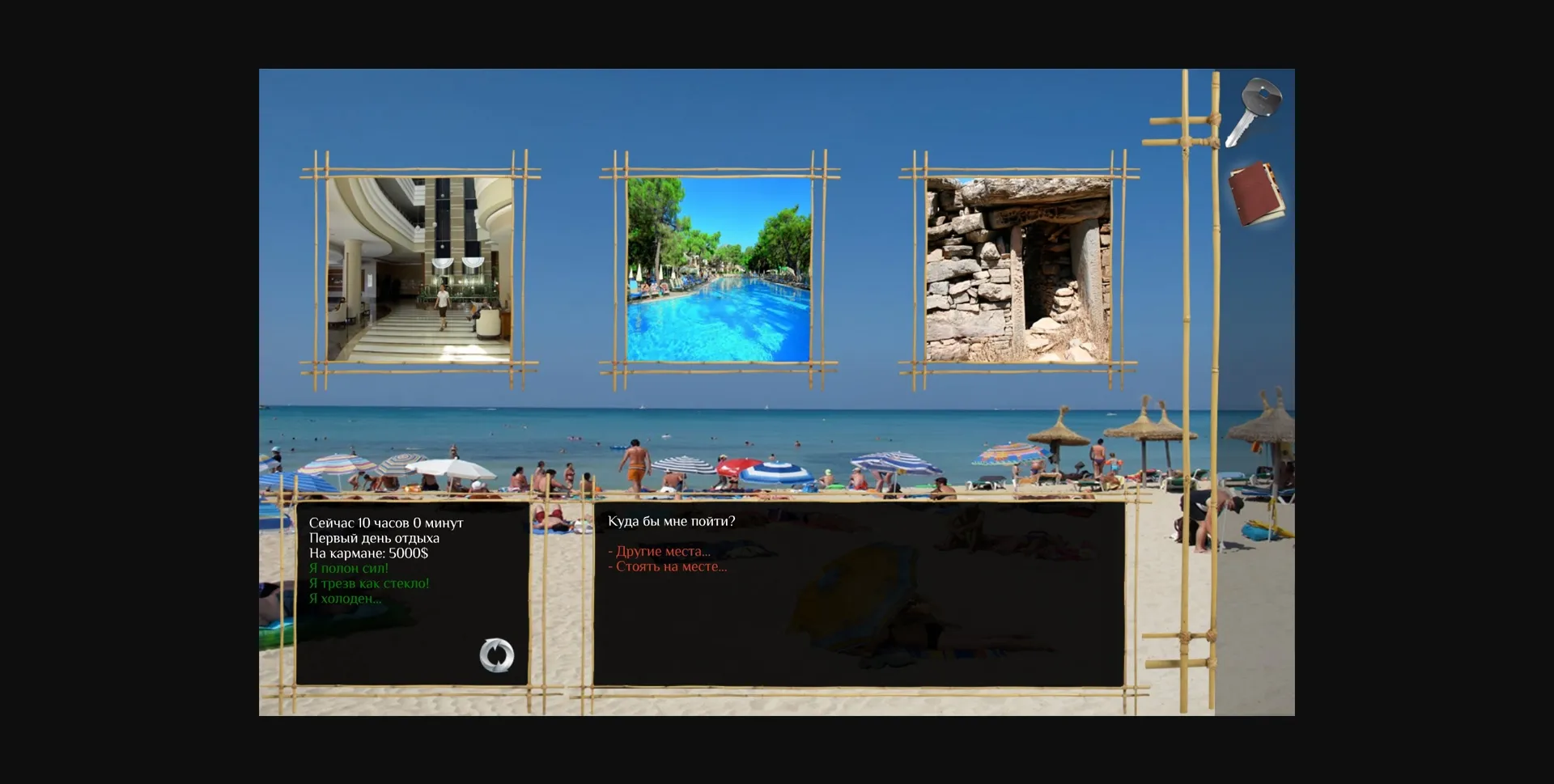Click the silver key icon
This screenshot has height=784, width=1554.
pyautogui.click(x=1255, y=112)
